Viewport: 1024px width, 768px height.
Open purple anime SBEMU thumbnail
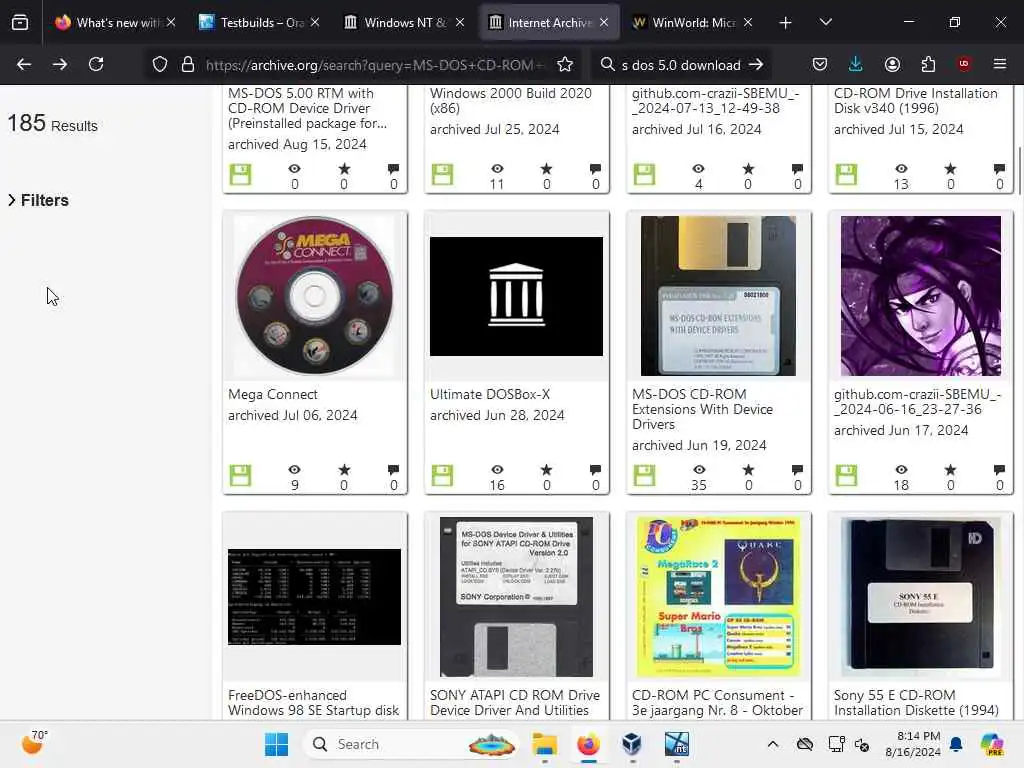[x=920, y=296]
